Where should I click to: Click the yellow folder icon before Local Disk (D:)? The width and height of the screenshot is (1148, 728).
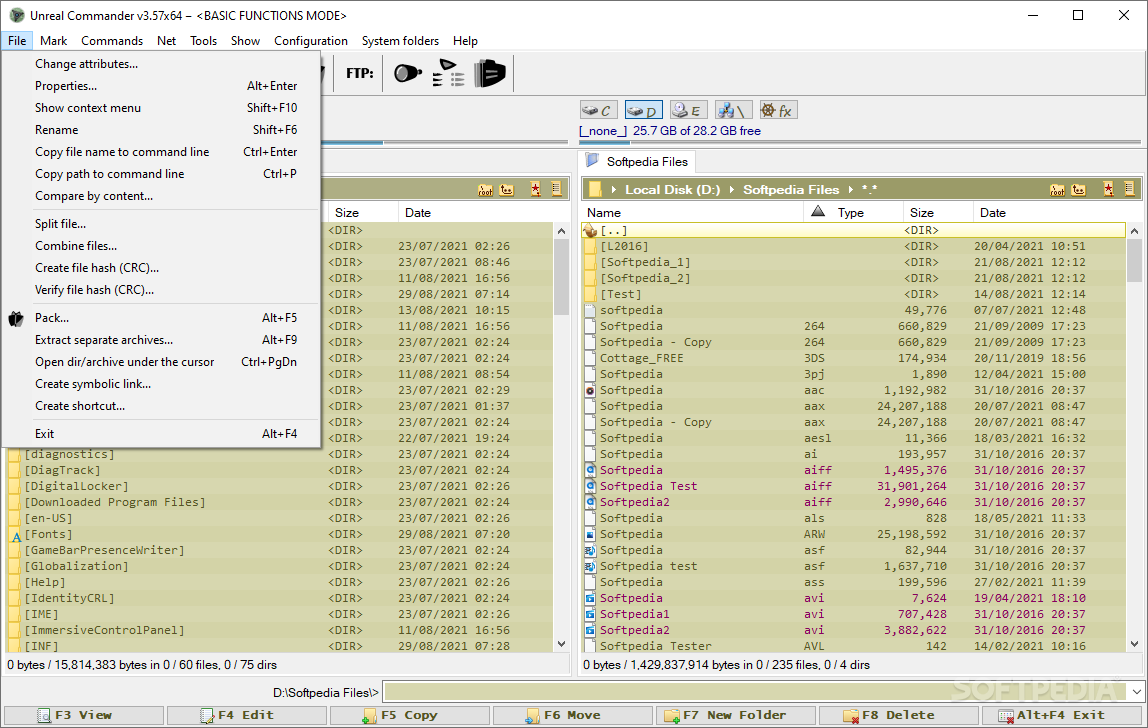595,190
